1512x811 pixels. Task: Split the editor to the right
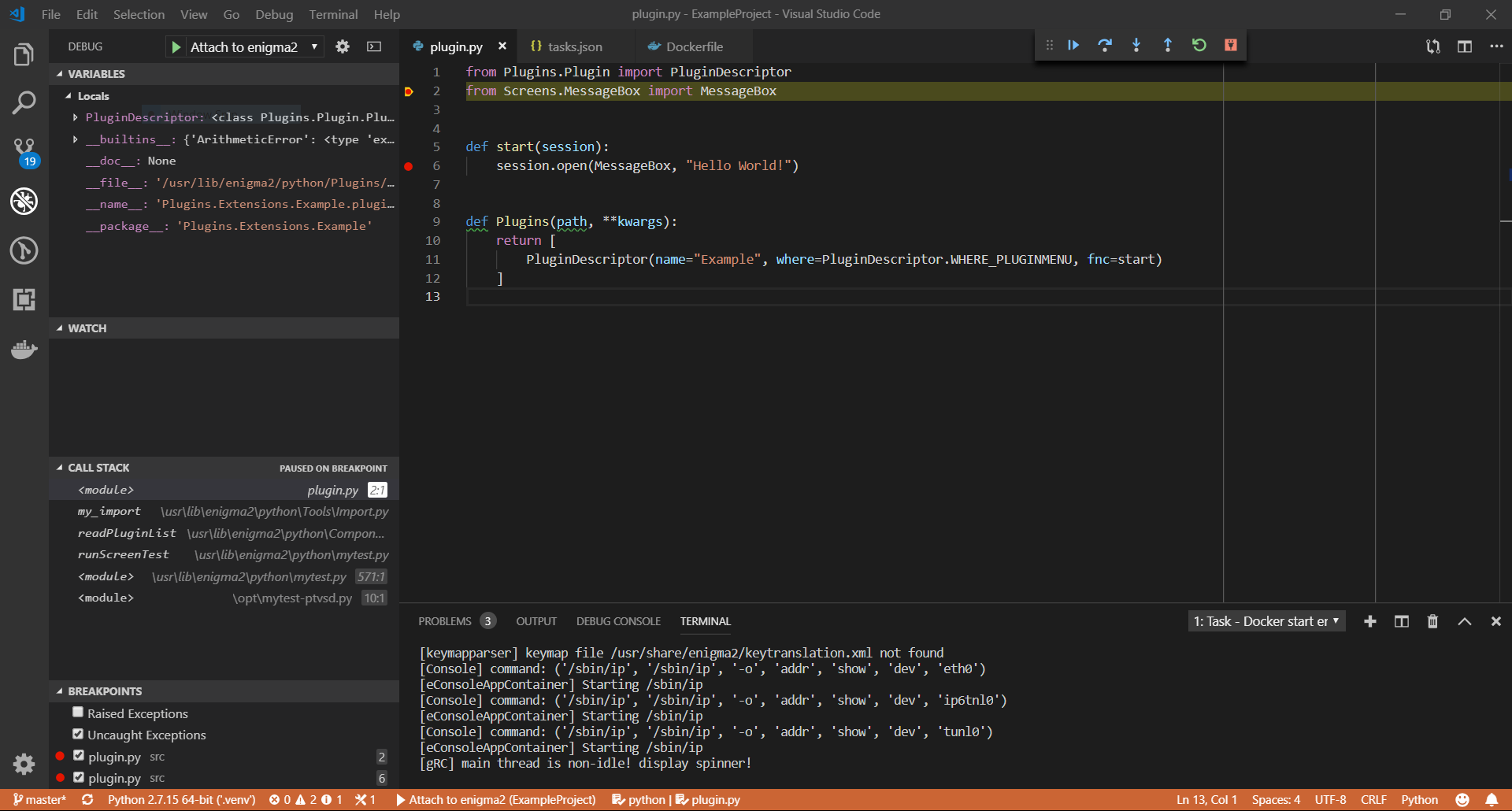1465,46
